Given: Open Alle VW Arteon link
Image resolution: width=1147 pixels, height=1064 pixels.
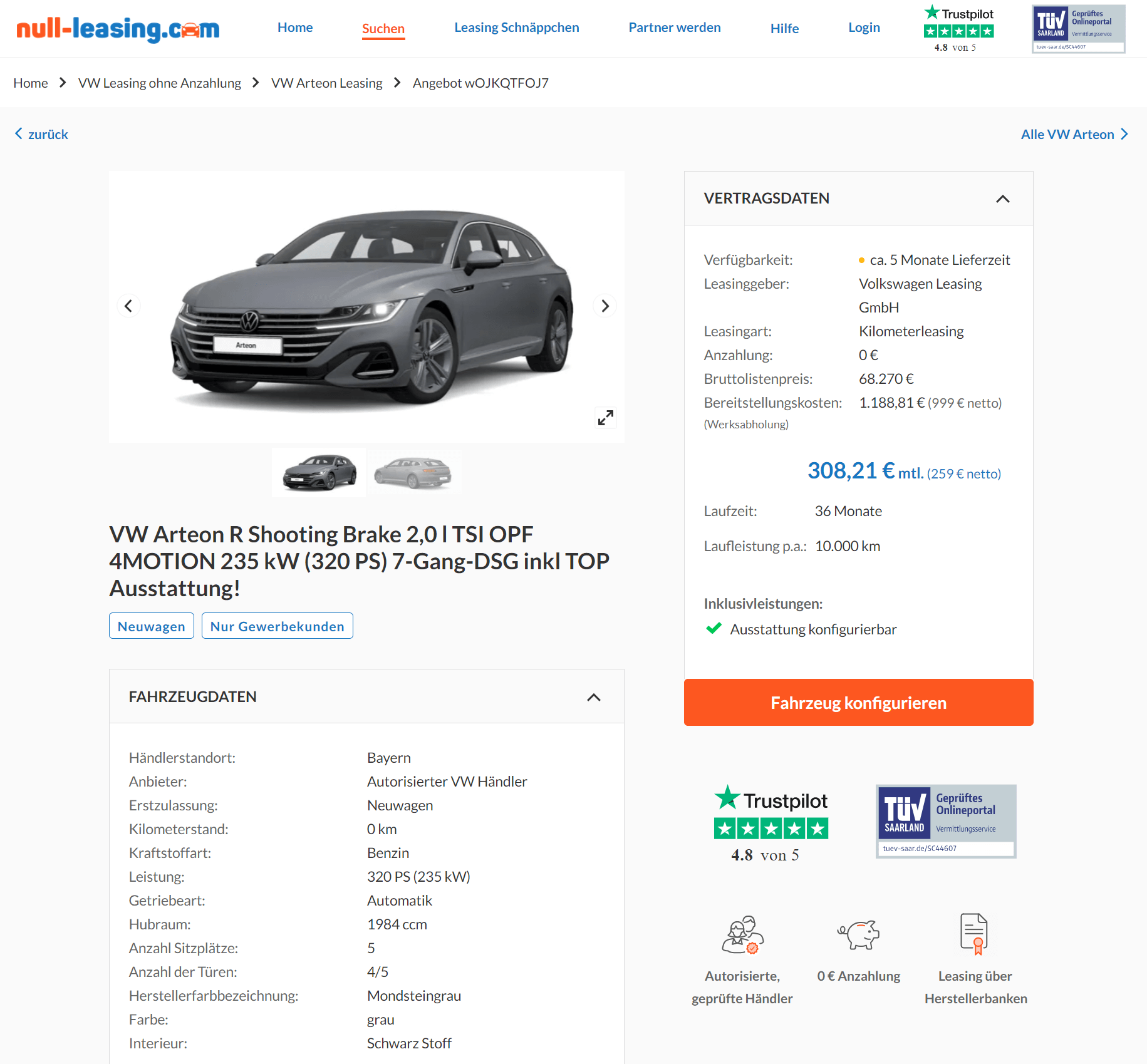Looking at the screenshot, I should pyautogui.click(x=1074, y=134).
